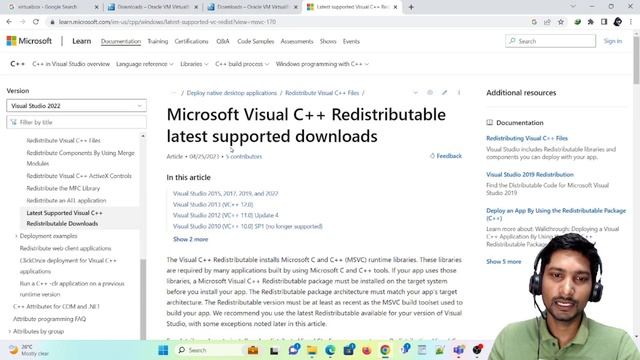Image resolution: width=640 pixels, height=360 pixels.
Task: Open article language chevron dropdown
Action: tap(416, 93)
